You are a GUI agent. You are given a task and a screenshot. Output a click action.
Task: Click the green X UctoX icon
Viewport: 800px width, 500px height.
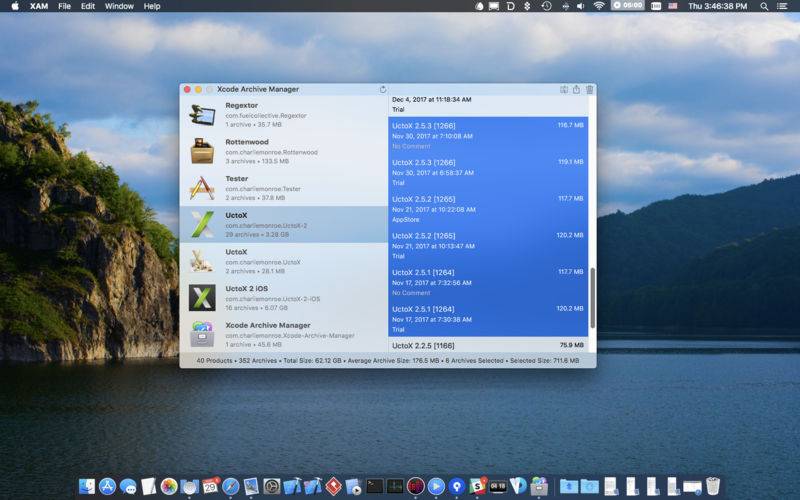pos(202,224)
